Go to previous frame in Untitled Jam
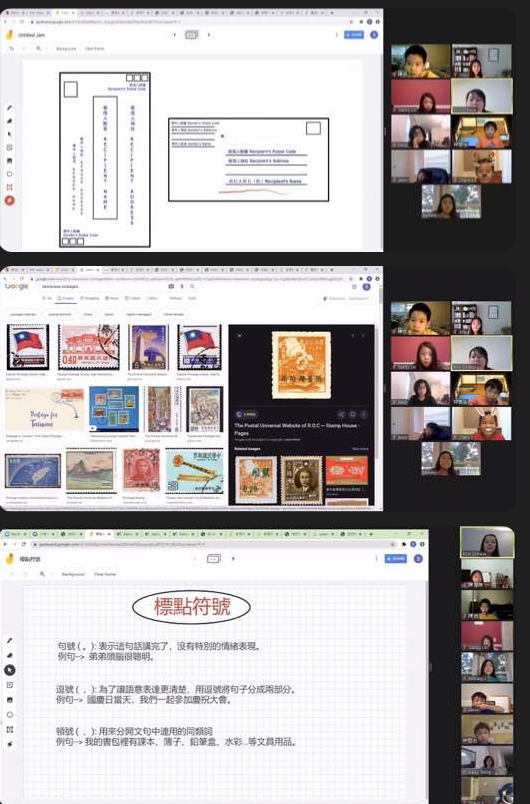The image size is (530, 804). point(174,35)
